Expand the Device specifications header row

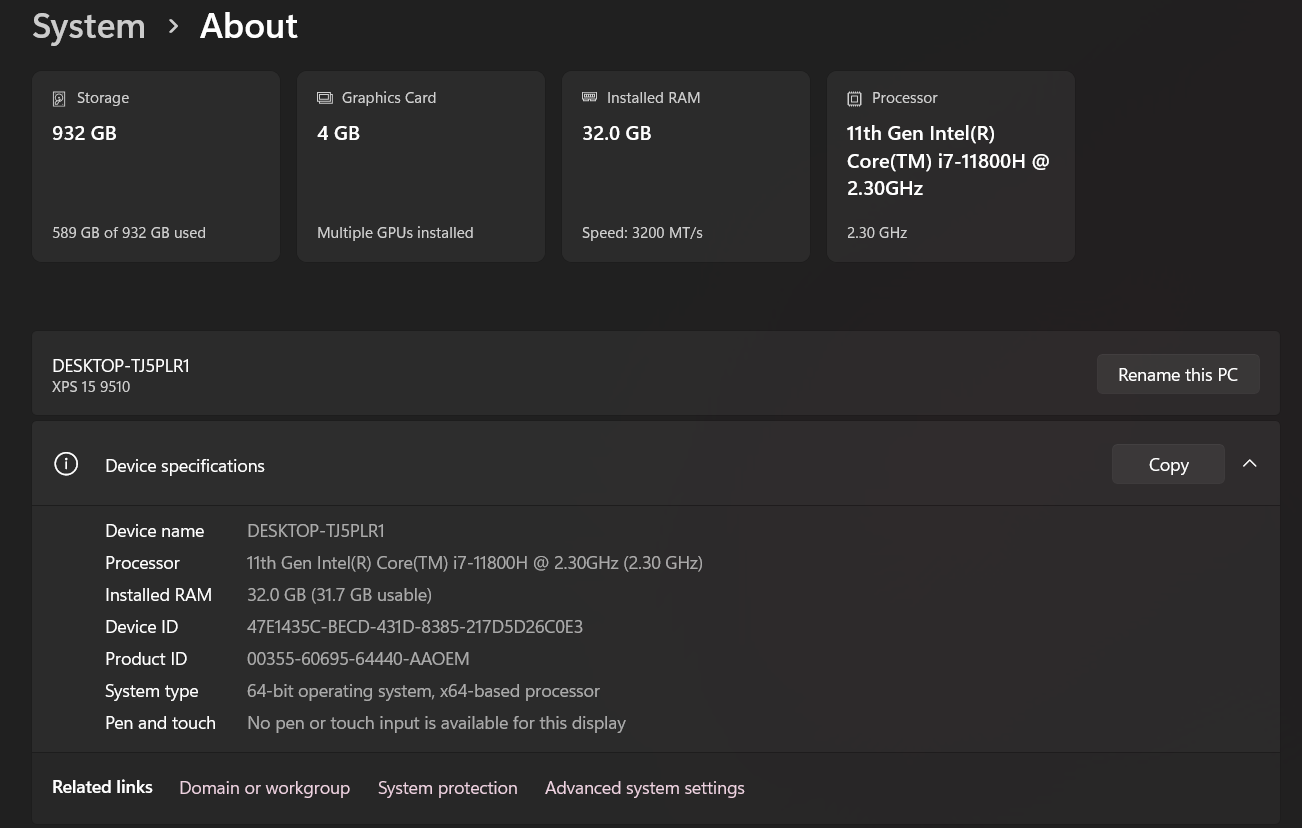pyautogui.click(x=600, y=464)
